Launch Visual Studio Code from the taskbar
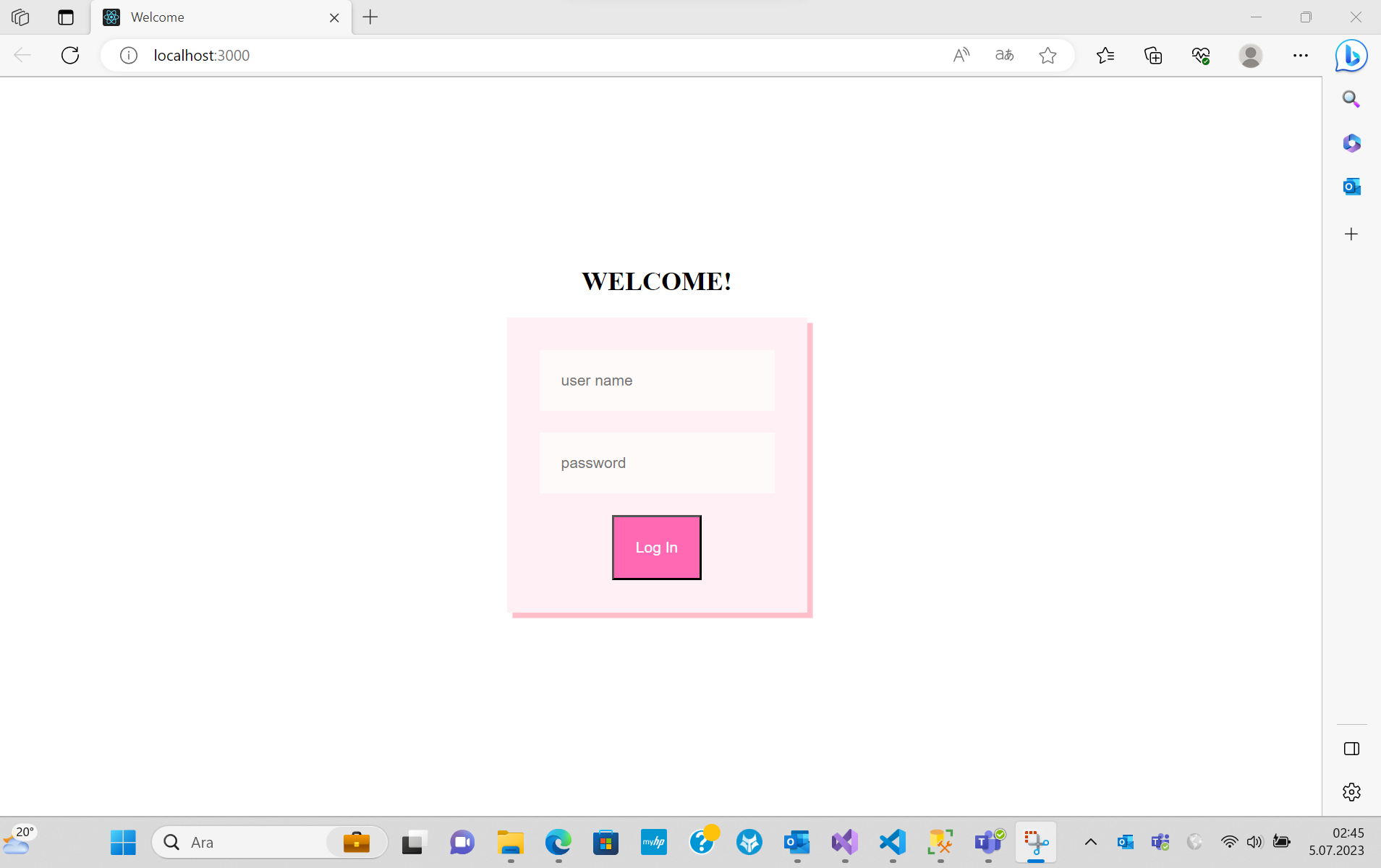 pyautogui.click(x=891, y=841)
